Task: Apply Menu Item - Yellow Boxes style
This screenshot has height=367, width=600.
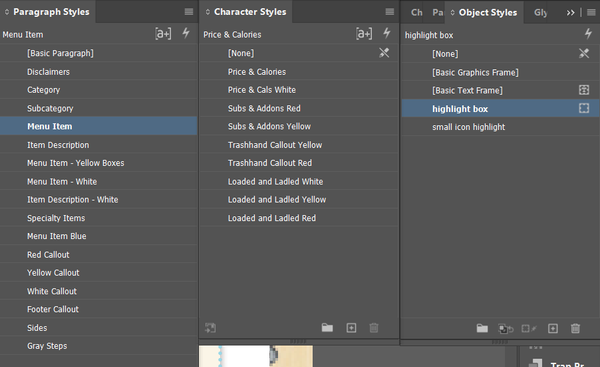Action: pyautogui.click(x=99, y=163)
